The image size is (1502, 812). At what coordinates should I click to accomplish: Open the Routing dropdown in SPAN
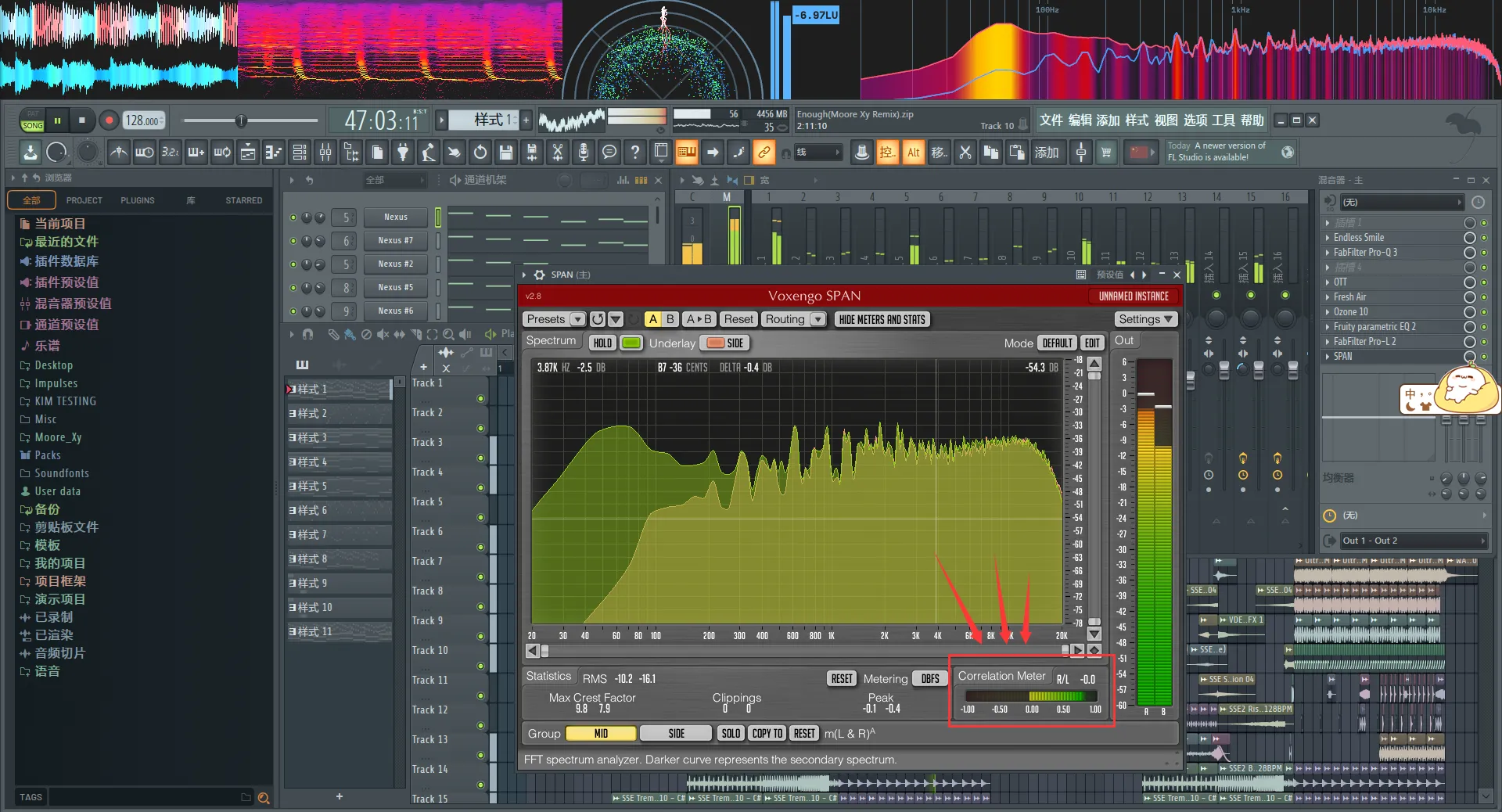[794, 319]
